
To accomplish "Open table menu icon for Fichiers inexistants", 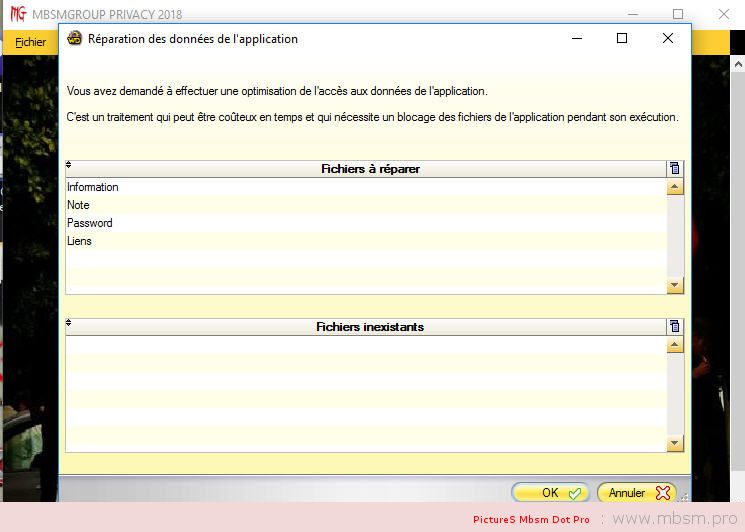I will (674, 327).
